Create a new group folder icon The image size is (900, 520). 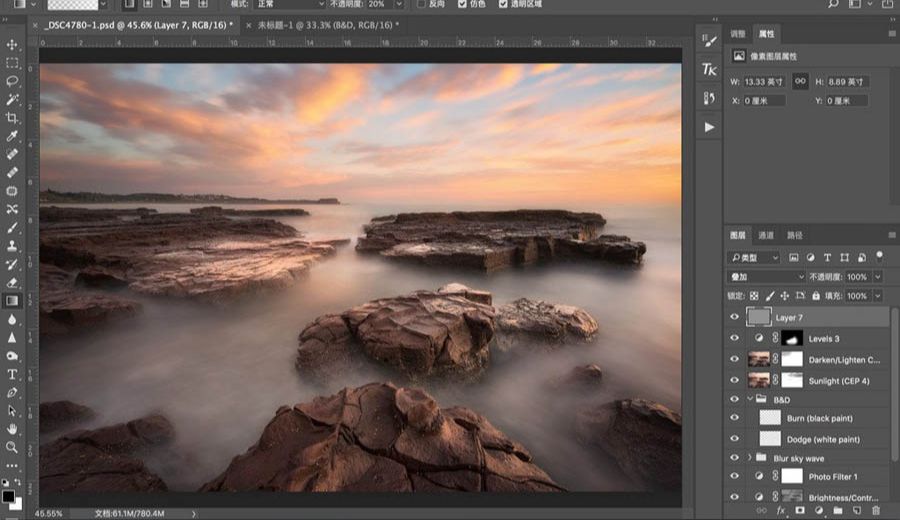[837, 510]
